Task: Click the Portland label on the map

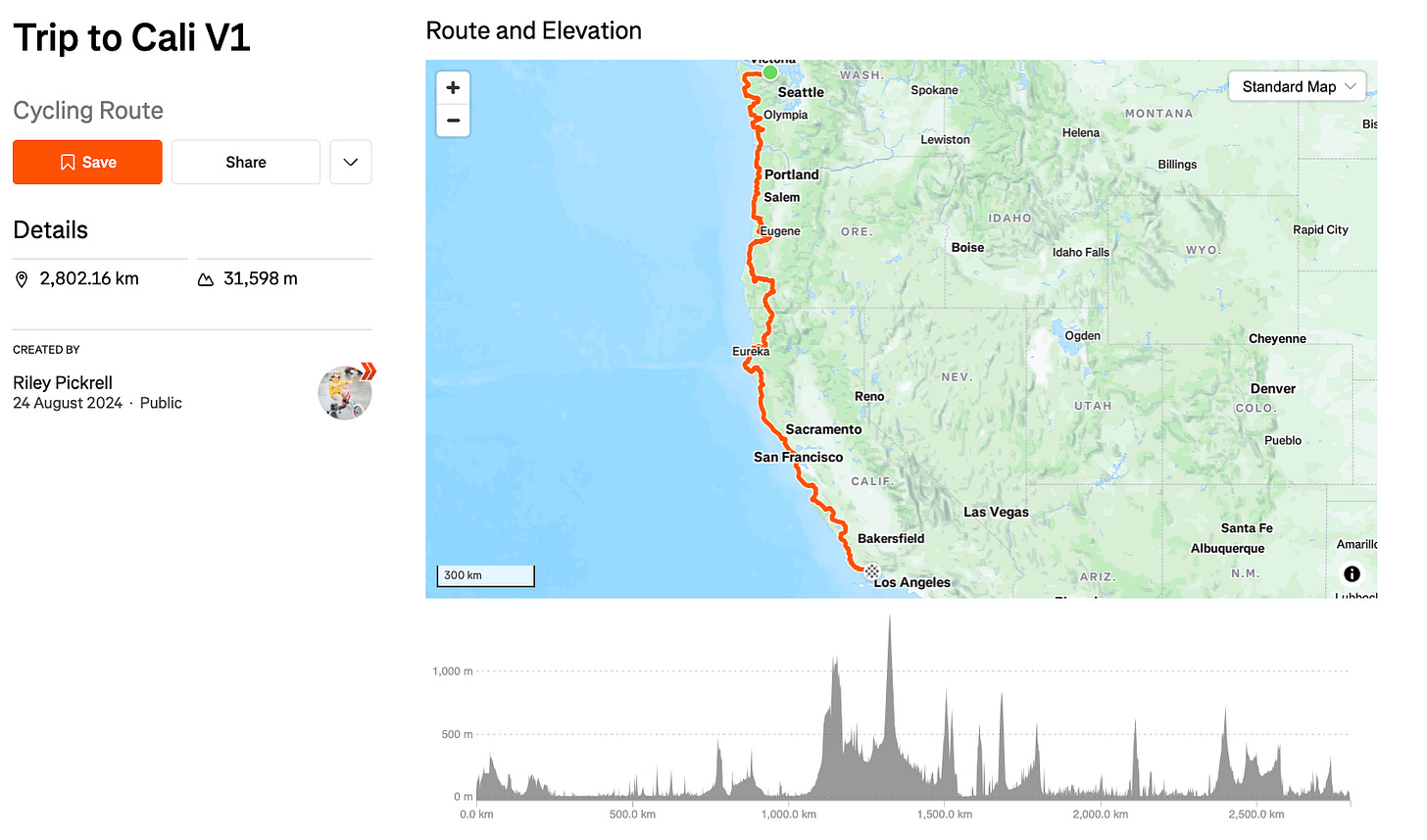Action: click(792, 174)
